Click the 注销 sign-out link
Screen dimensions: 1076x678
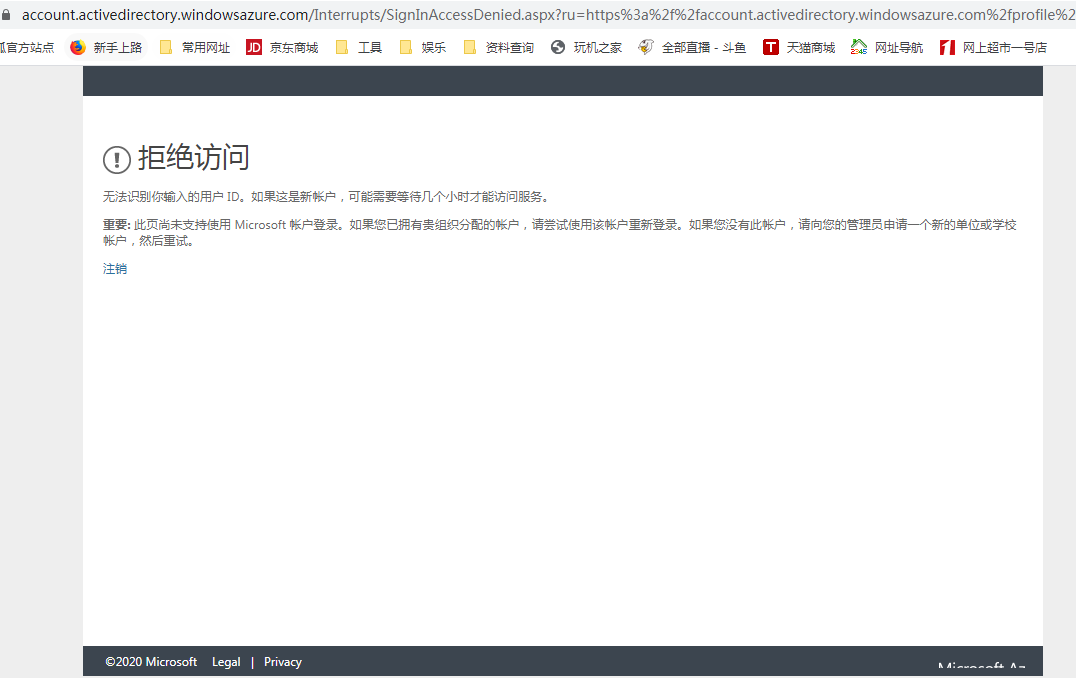click(x=115, y=268)
